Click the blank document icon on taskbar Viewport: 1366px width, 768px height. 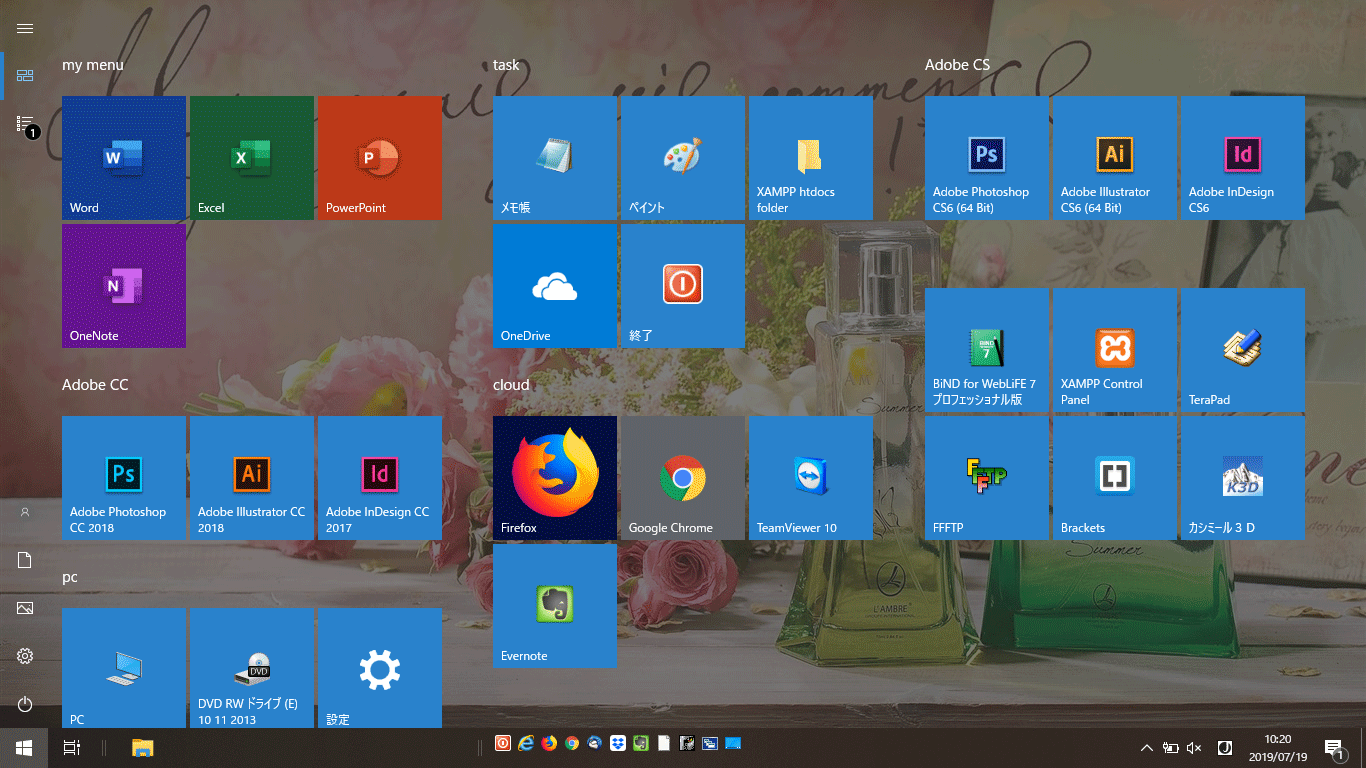coord(664,744)
